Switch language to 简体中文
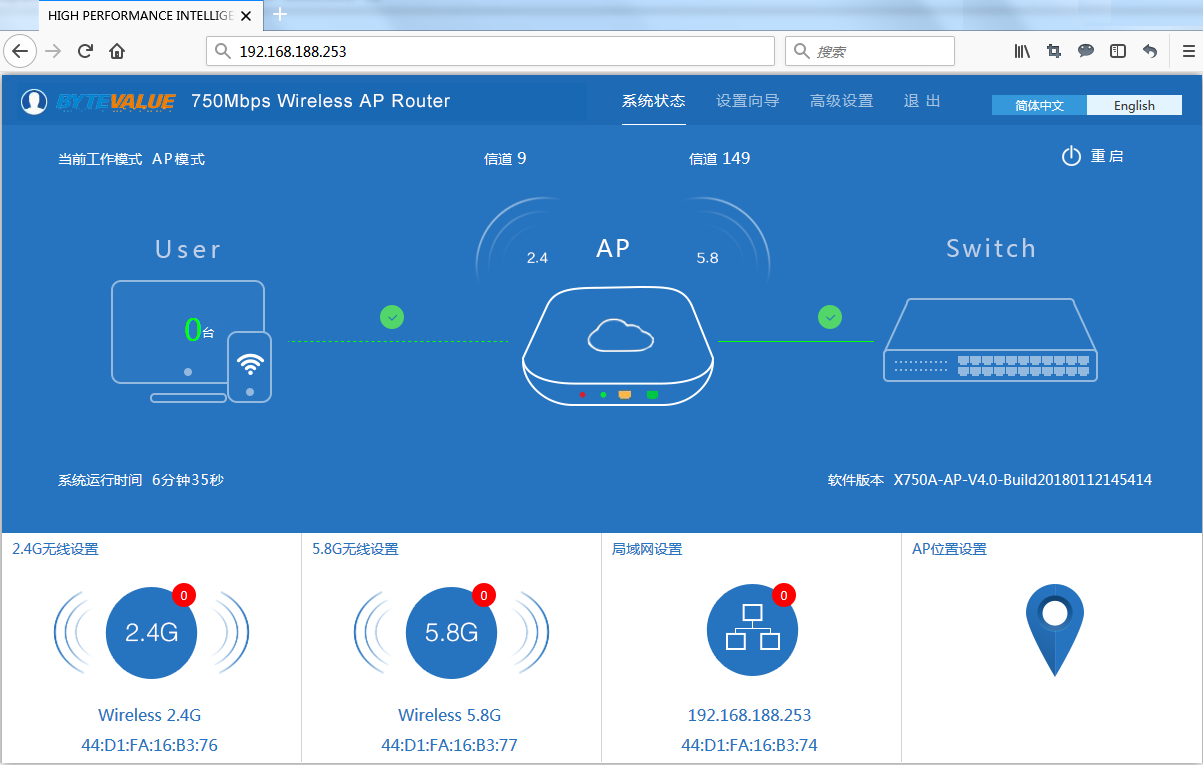The width and height of the screenshot is (1203, 765). [1039, 106]
